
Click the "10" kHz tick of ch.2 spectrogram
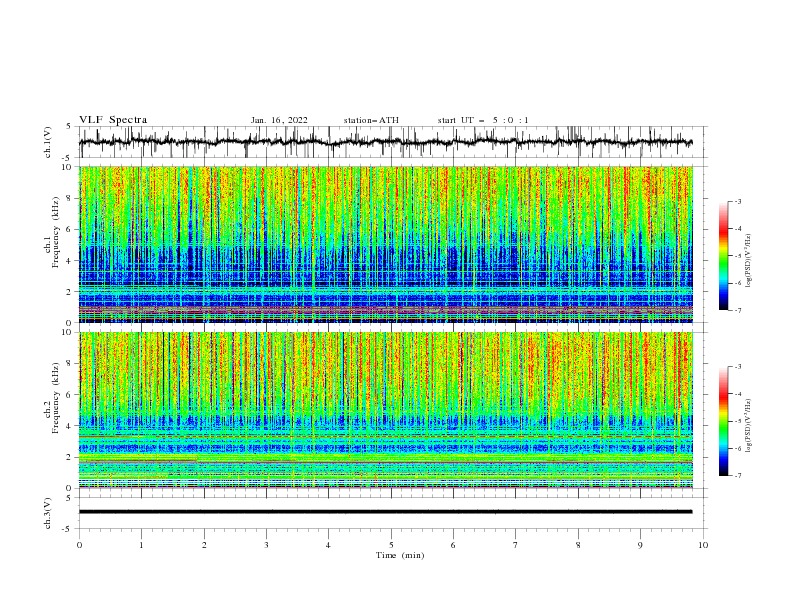tap(68, 332)
